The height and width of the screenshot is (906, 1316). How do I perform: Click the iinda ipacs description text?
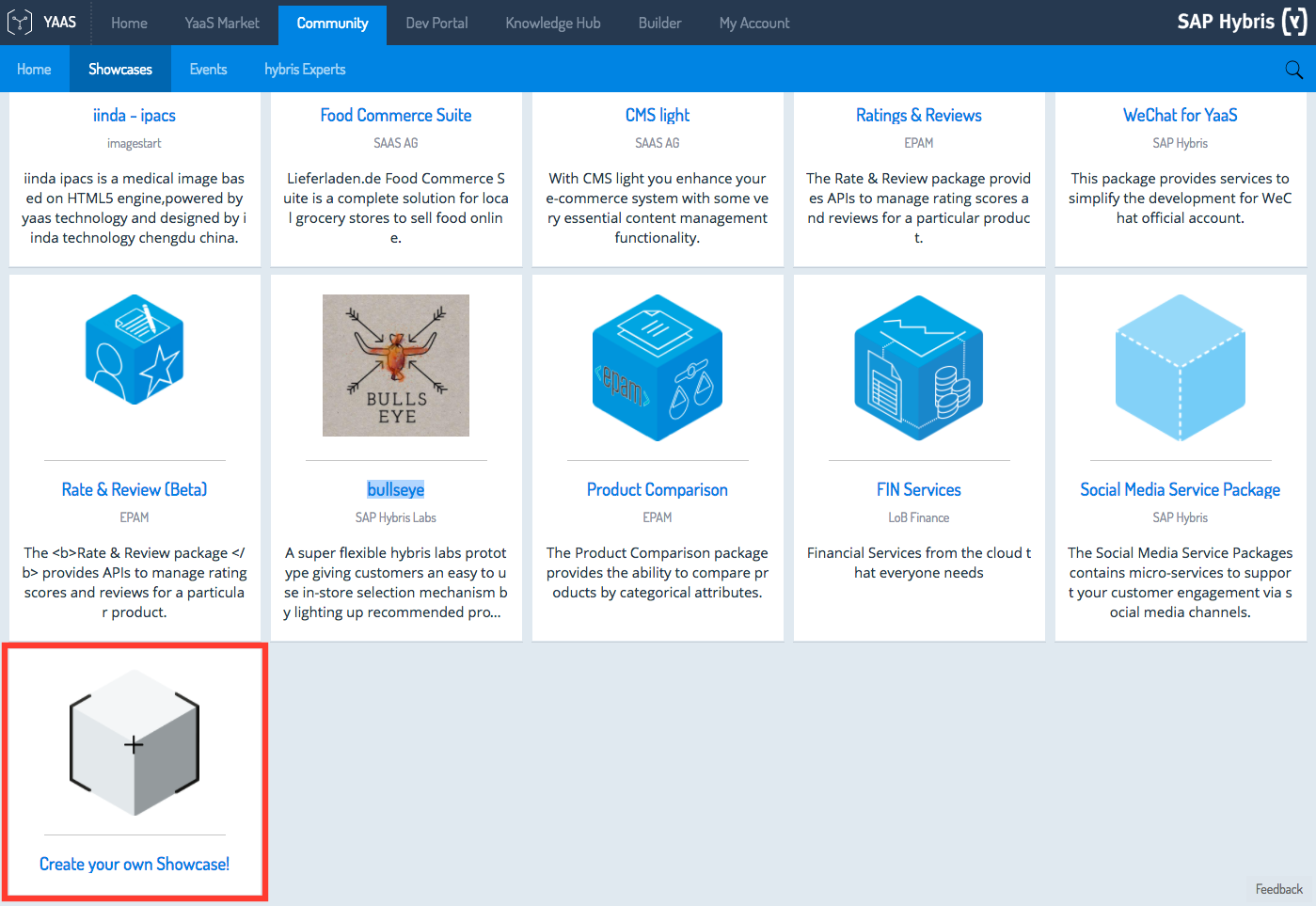[x=135, y=208]
